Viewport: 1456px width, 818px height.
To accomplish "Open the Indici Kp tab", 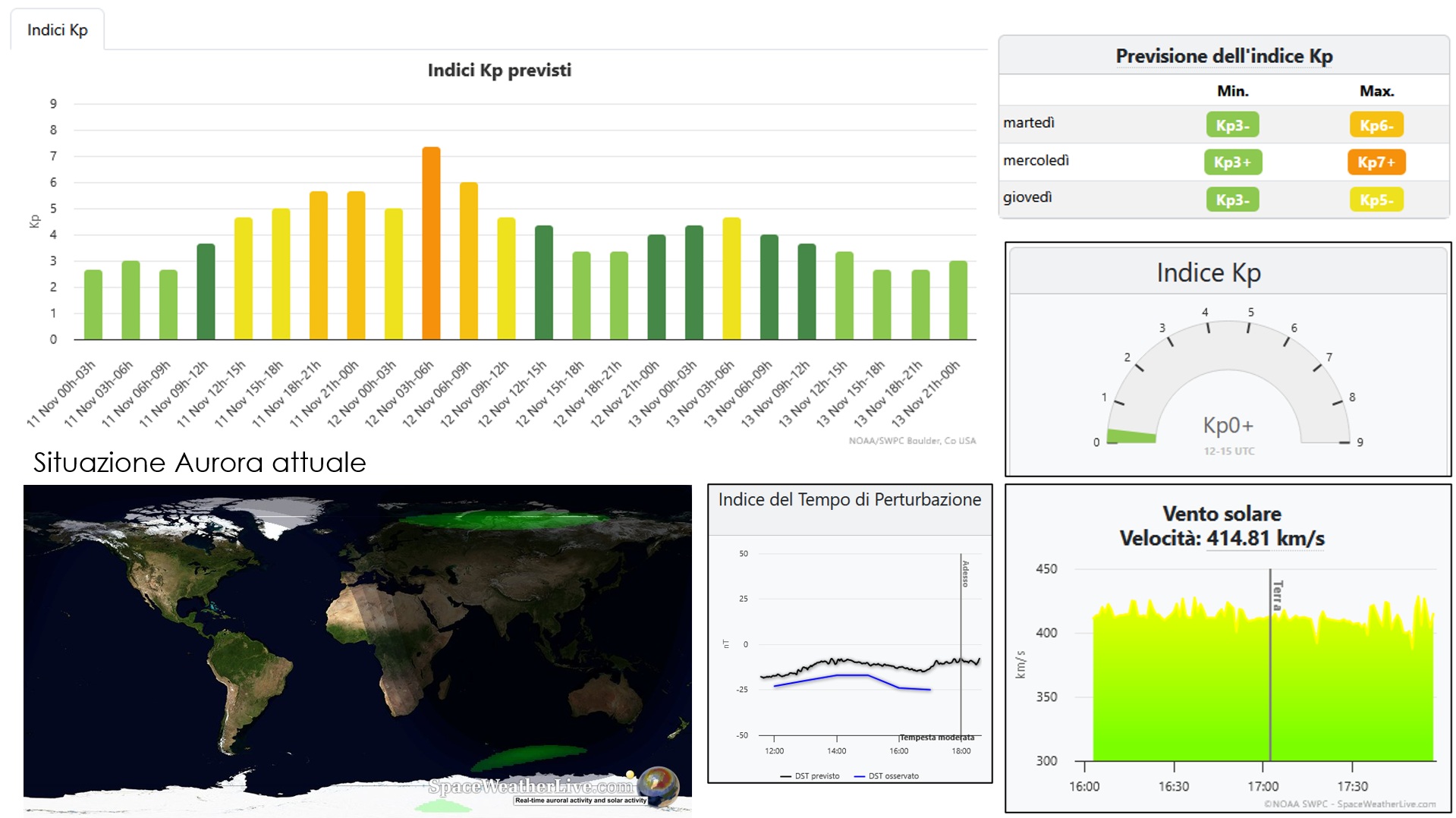I will click(57, 30).
